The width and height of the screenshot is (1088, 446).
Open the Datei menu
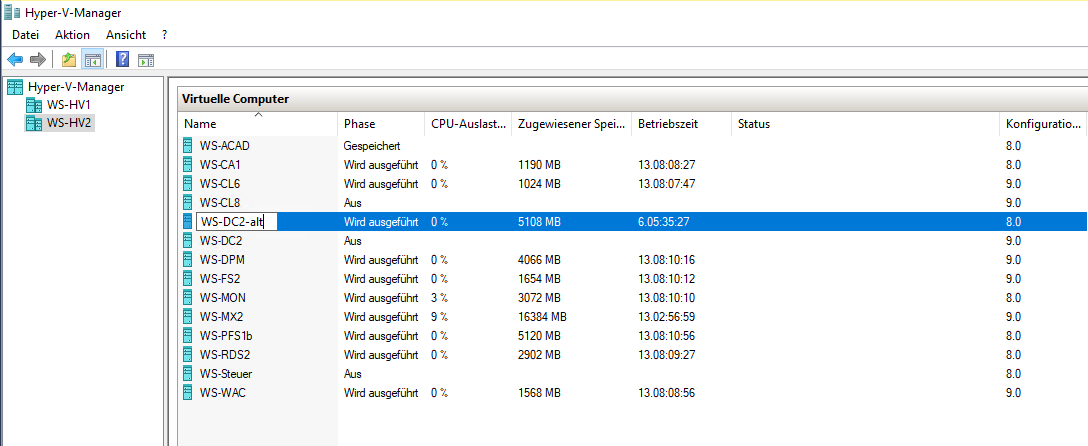click(26, 35)
